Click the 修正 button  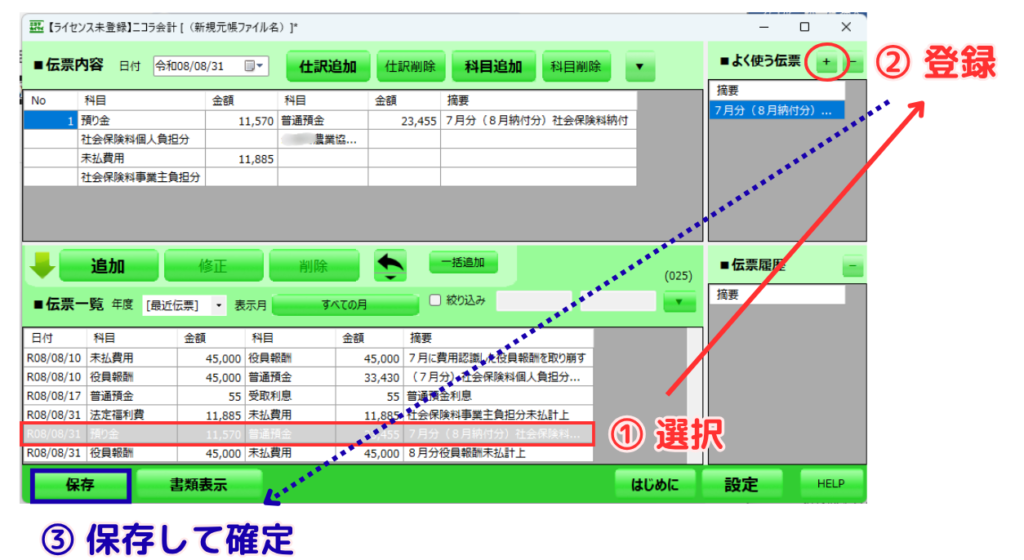click(213, 266)
